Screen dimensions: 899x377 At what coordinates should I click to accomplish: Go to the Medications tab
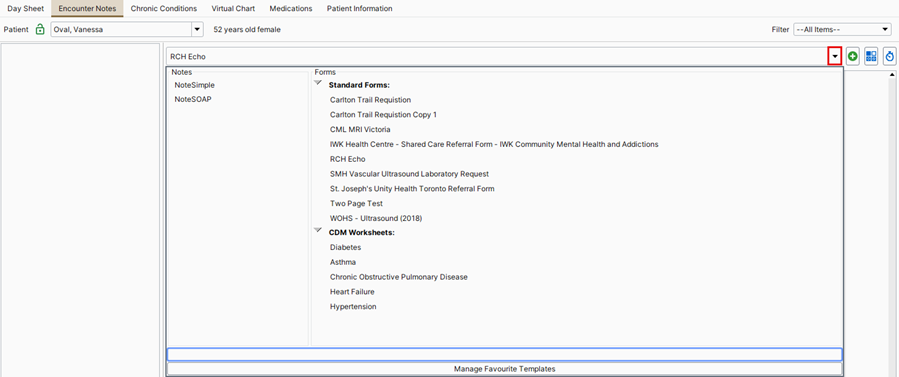pyautogui.click(x=291, y=9)
